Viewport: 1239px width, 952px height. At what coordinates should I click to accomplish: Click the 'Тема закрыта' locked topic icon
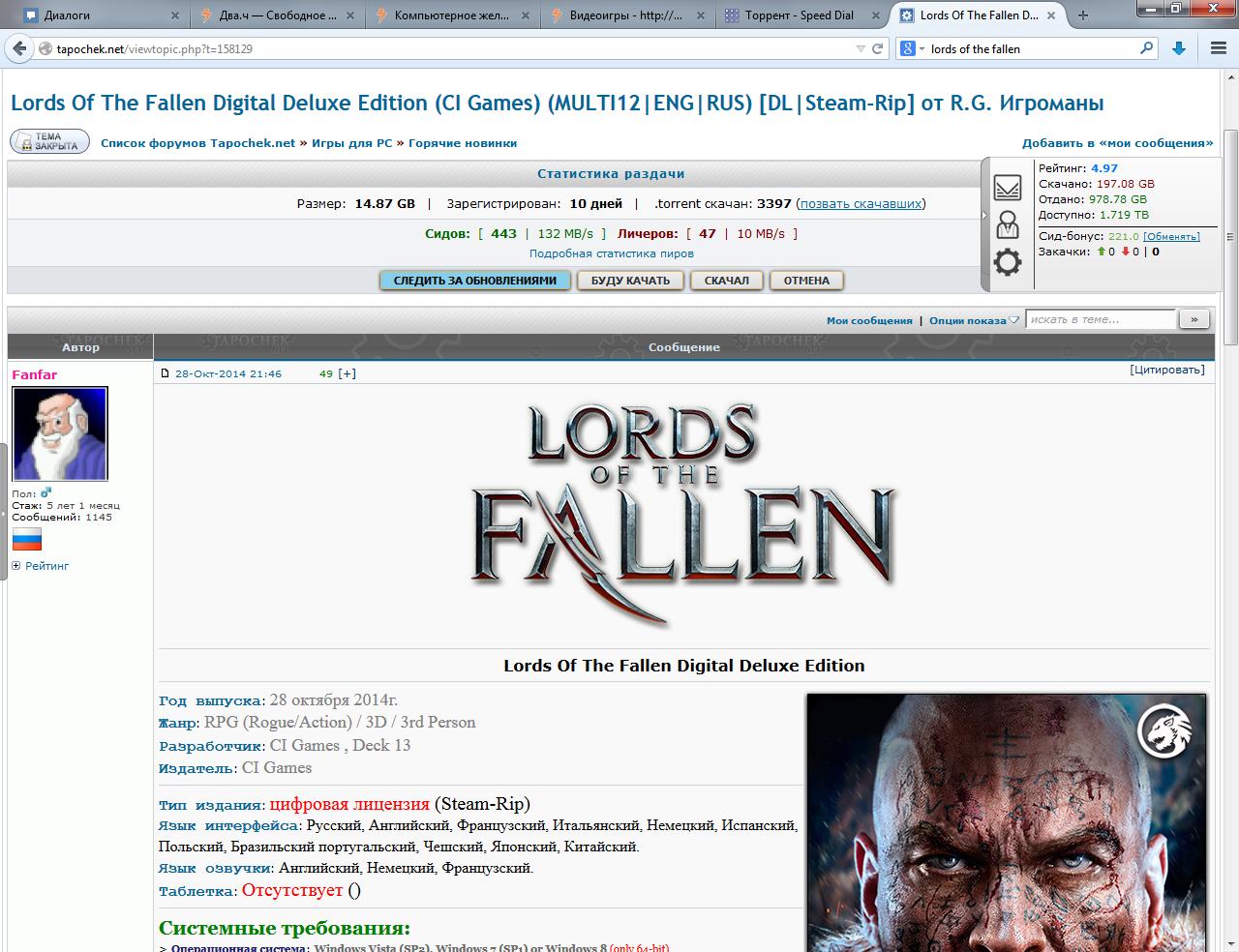(48, 141)
